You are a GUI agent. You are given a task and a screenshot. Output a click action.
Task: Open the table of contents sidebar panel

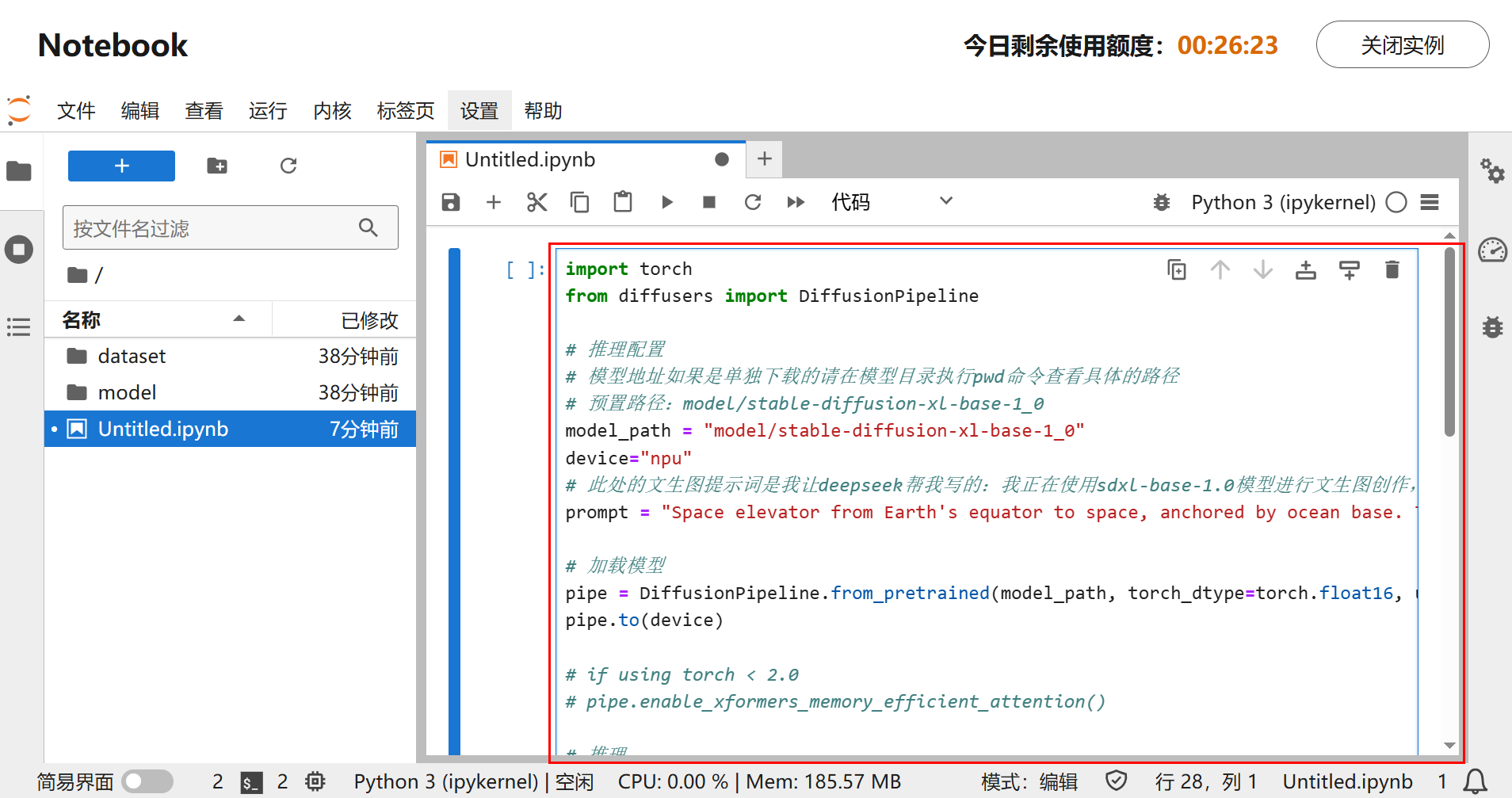click(19, 326)
